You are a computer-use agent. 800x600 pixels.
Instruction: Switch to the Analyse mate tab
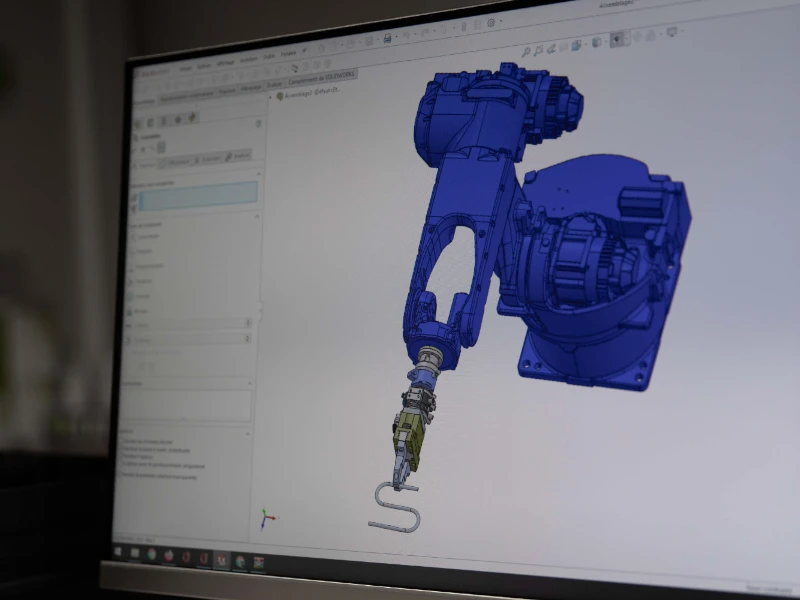(238, 156)
